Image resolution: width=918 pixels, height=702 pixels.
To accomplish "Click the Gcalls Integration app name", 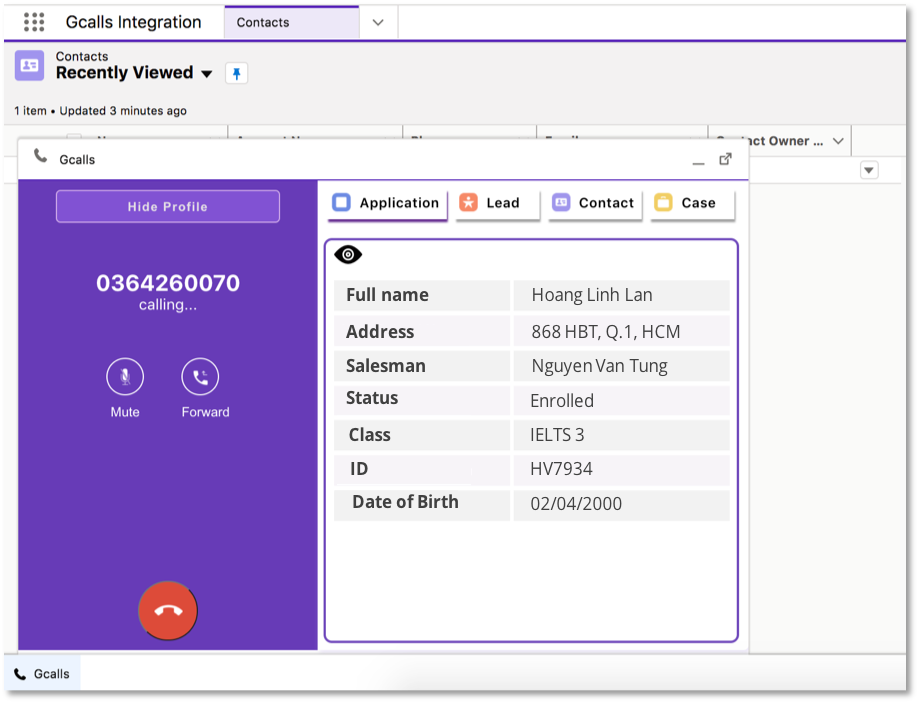I will [133, 22].
